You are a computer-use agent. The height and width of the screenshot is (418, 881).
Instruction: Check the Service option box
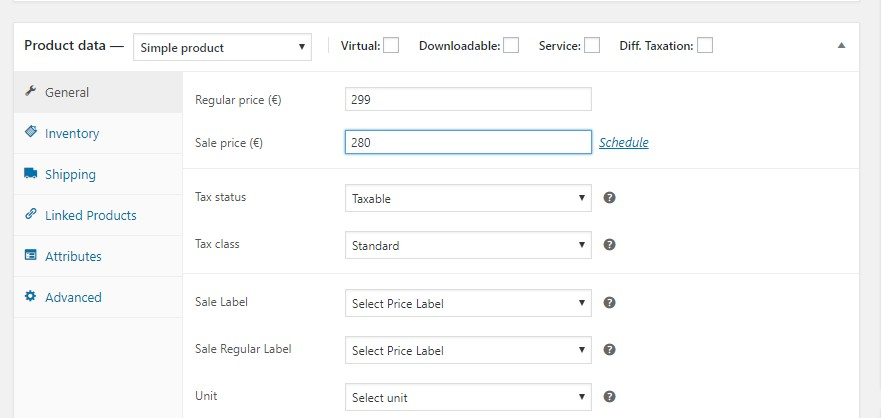(592, 45)
